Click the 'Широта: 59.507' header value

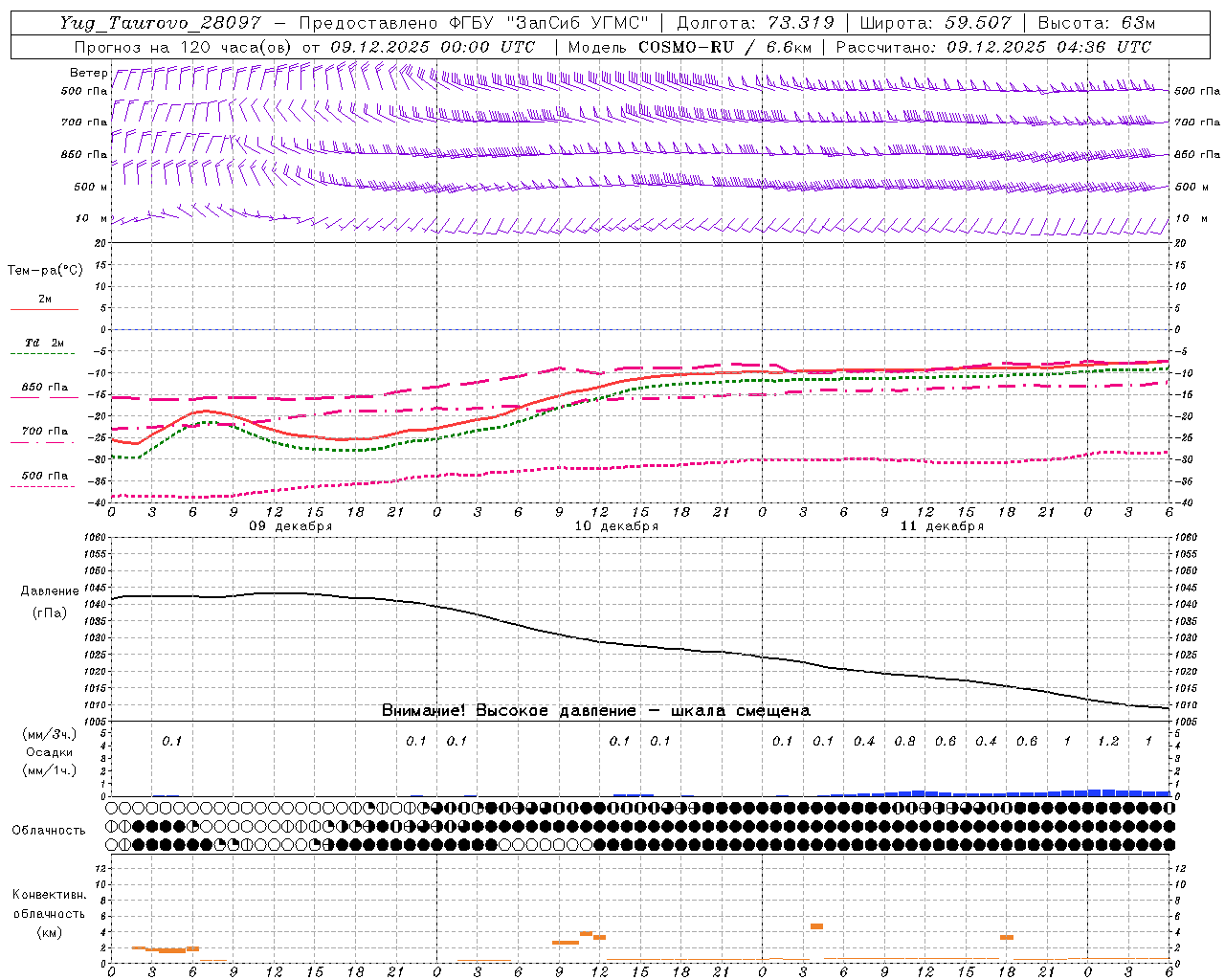tap(935, 23)
